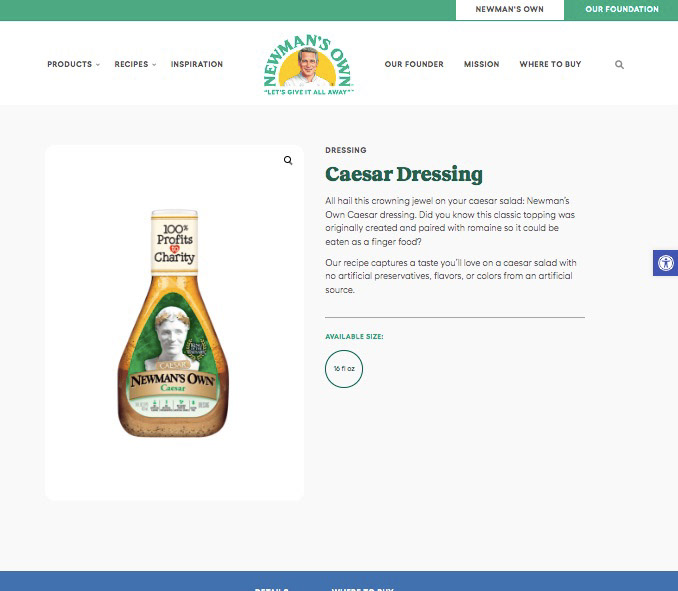Open the Our Founder page

[414, 64]
